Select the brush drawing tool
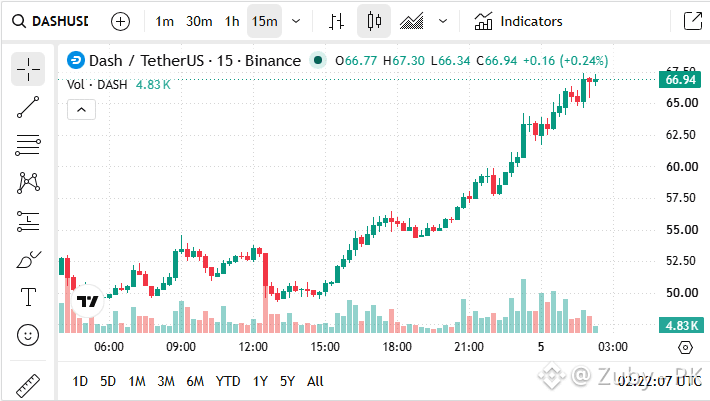This screenshot has width=710, height=401. [28, 259]
